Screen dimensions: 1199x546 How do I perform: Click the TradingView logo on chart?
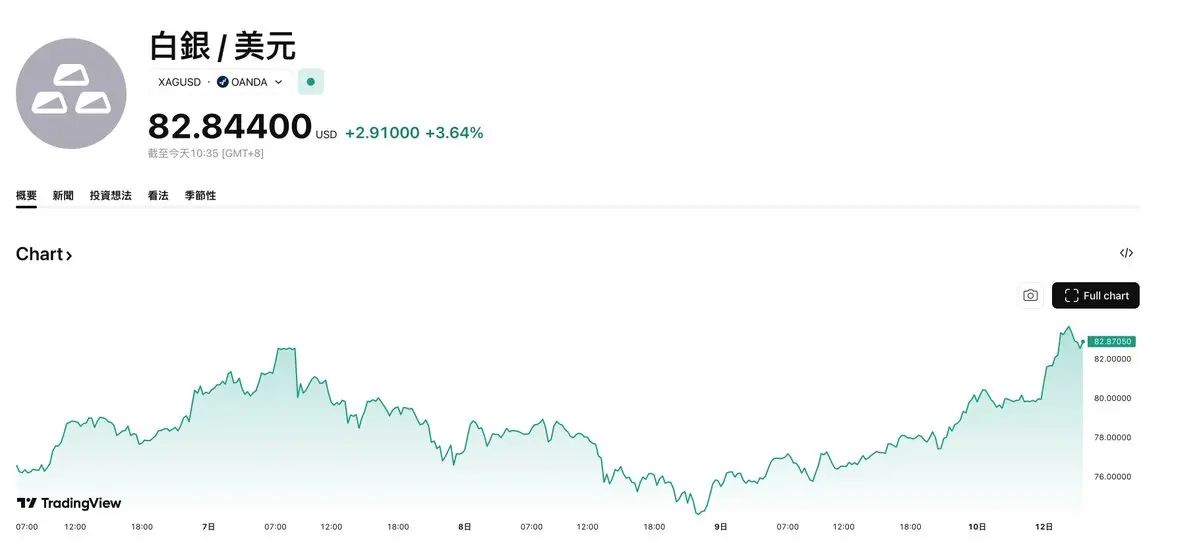(69, 503)
